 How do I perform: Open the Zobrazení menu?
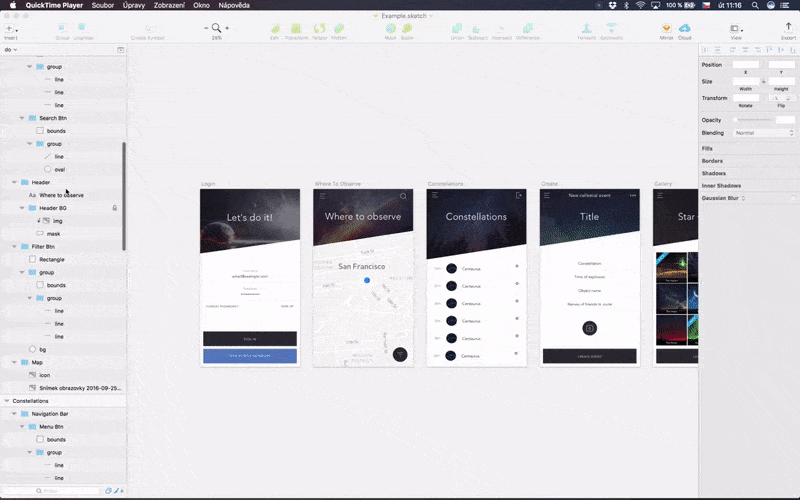(x=169, y=5)
